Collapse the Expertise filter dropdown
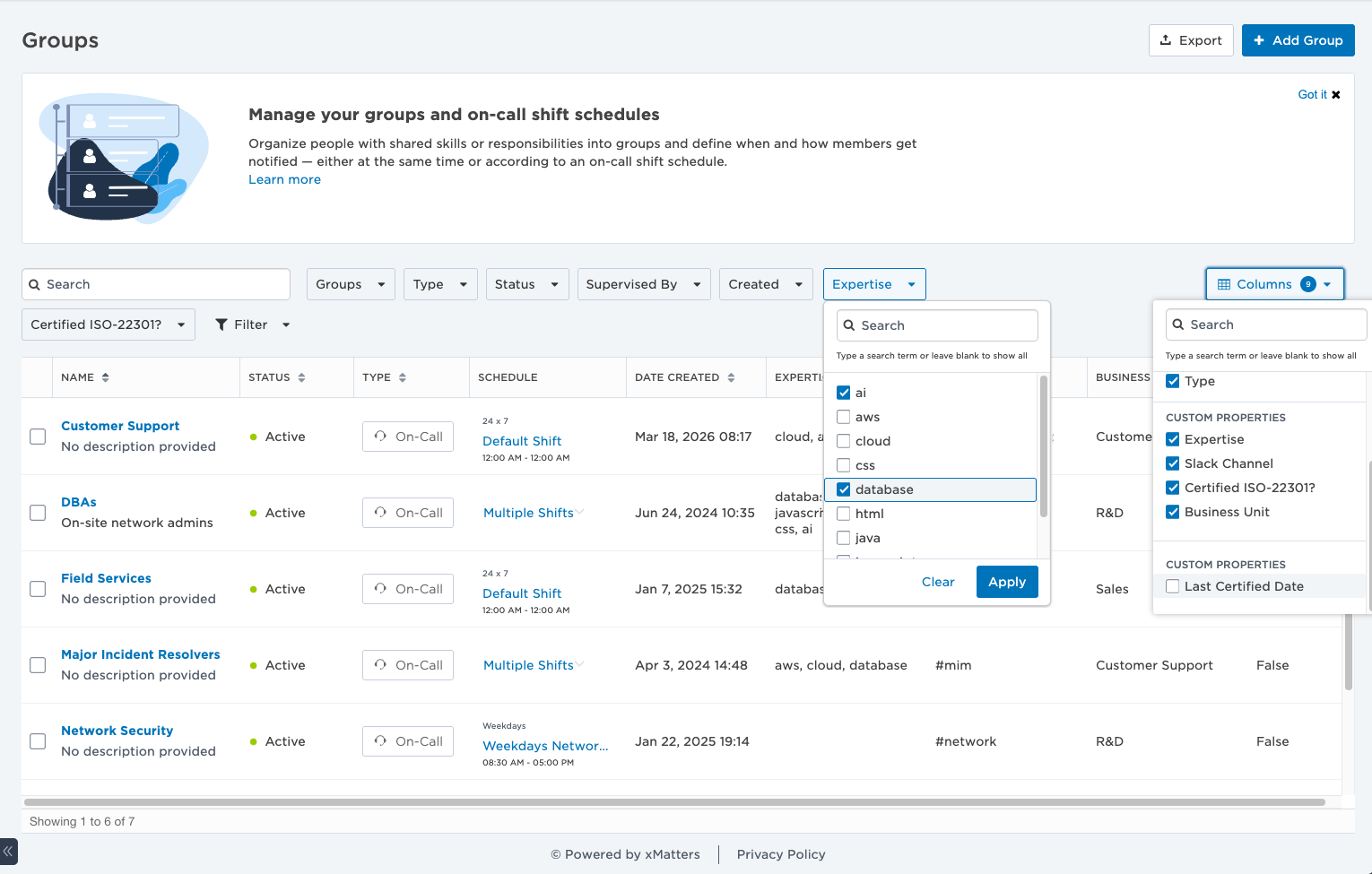 click(874, 284)
